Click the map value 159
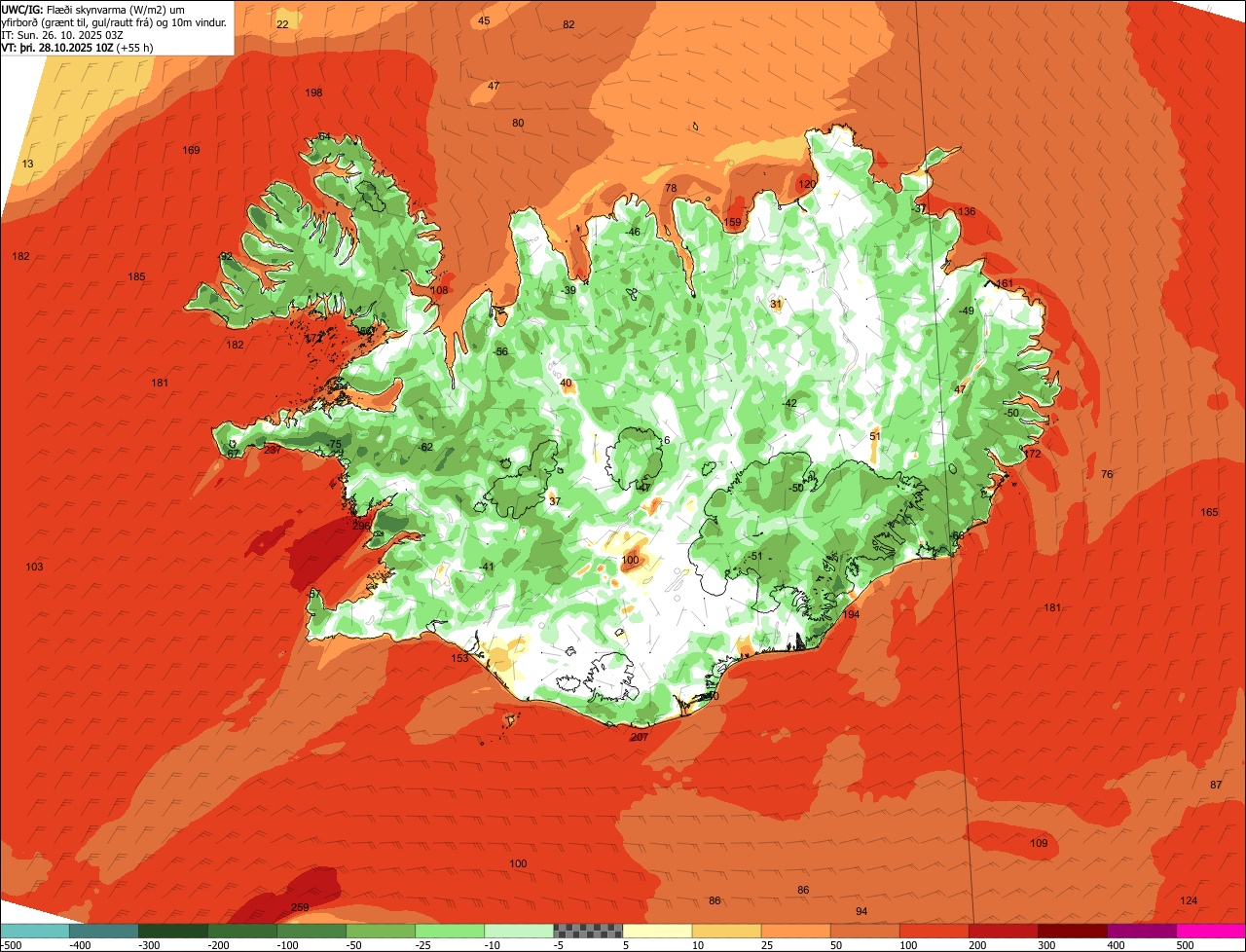Screen dimensions: 1246x952 pos(732,222)
